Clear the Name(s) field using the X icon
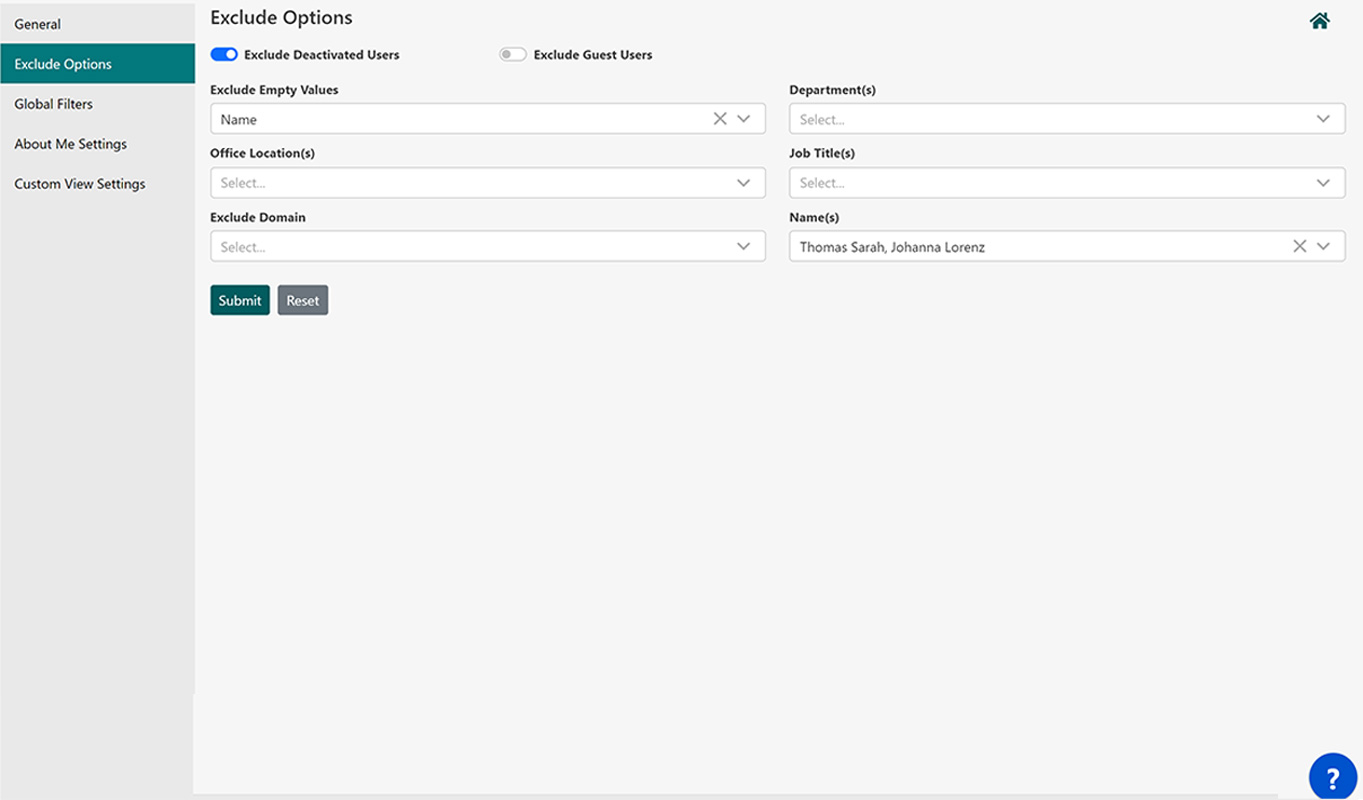 (1299, 245)
